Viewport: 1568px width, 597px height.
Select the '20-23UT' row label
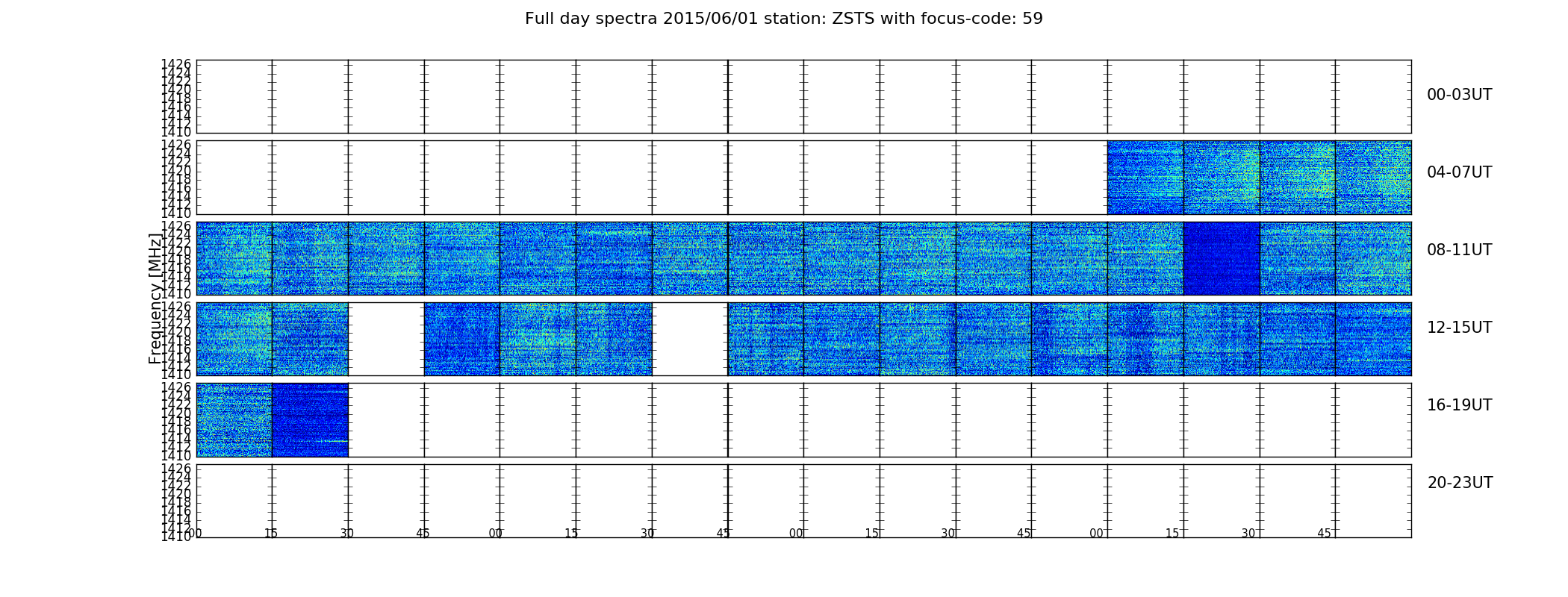click(x=1460, y=483)
